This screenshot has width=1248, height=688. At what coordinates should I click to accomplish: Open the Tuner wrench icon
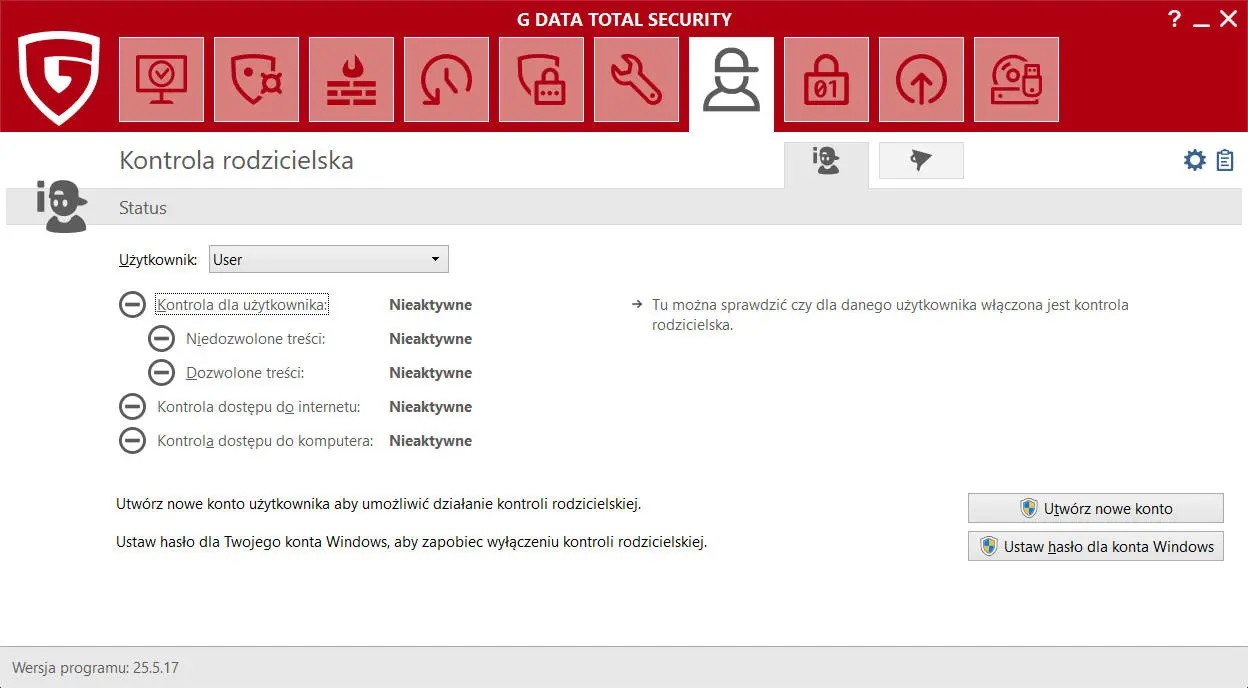[636, 80]
